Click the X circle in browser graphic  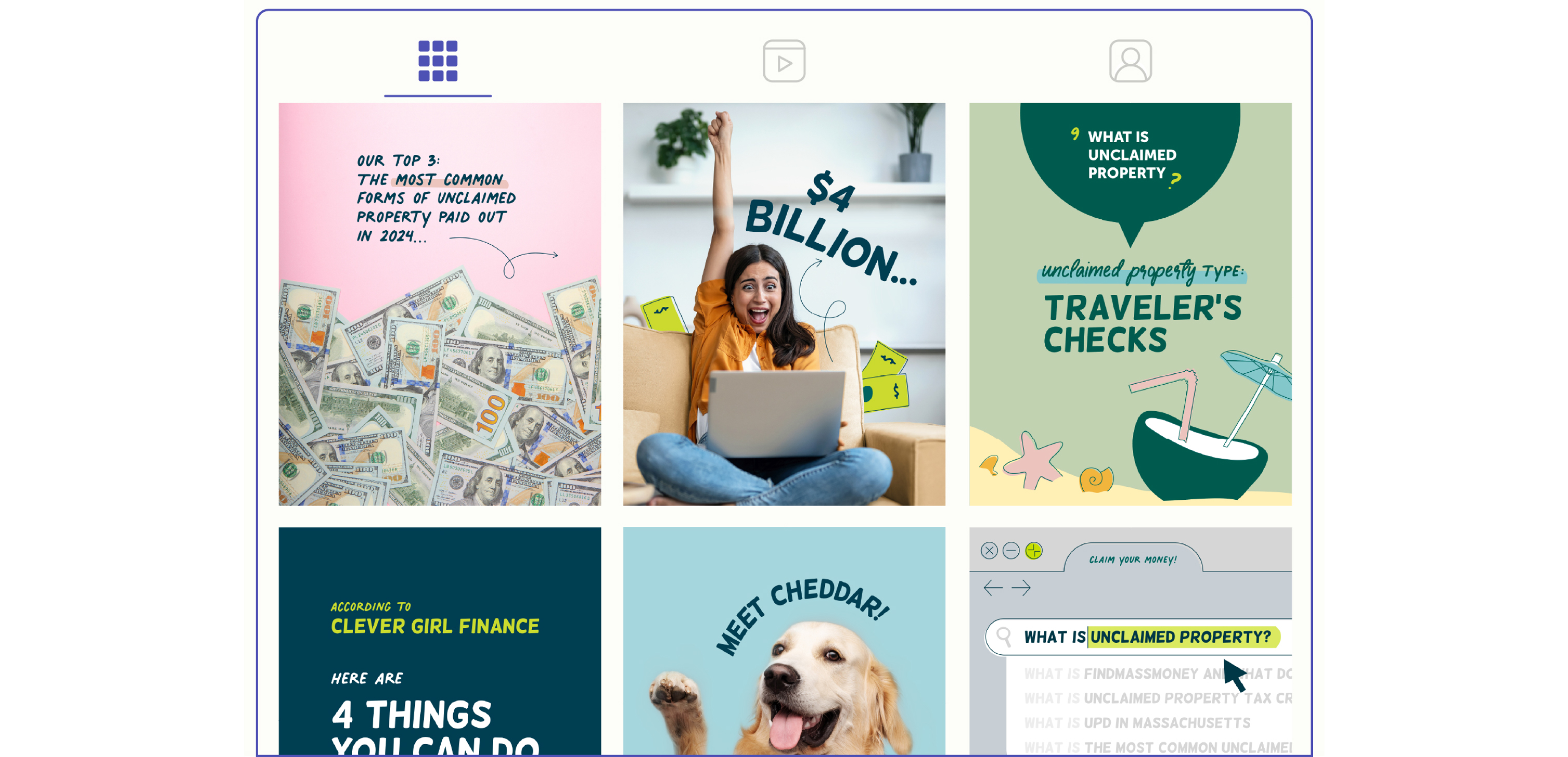pos(989,551)
